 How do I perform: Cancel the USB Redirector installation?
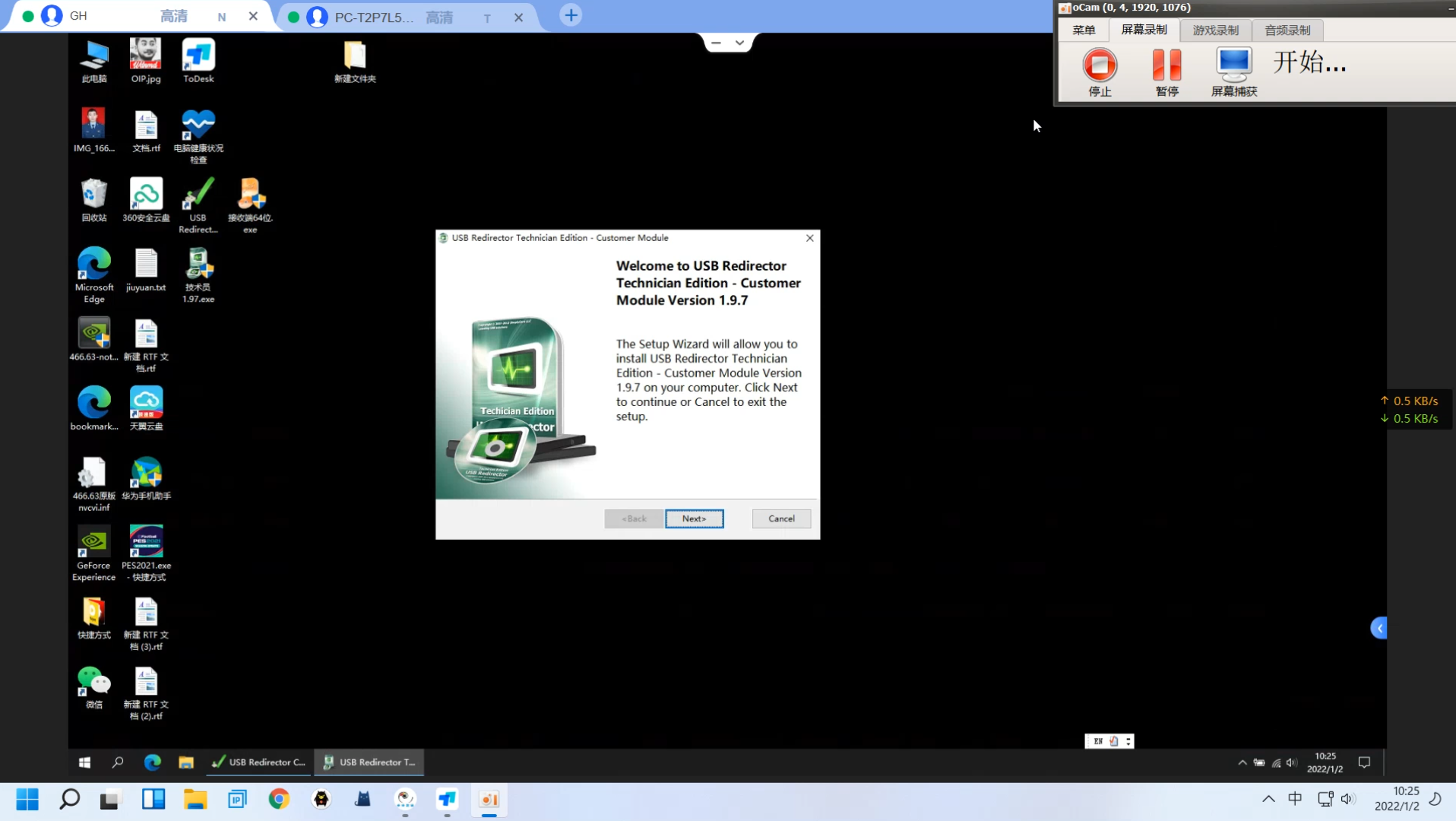coord(781,518)
